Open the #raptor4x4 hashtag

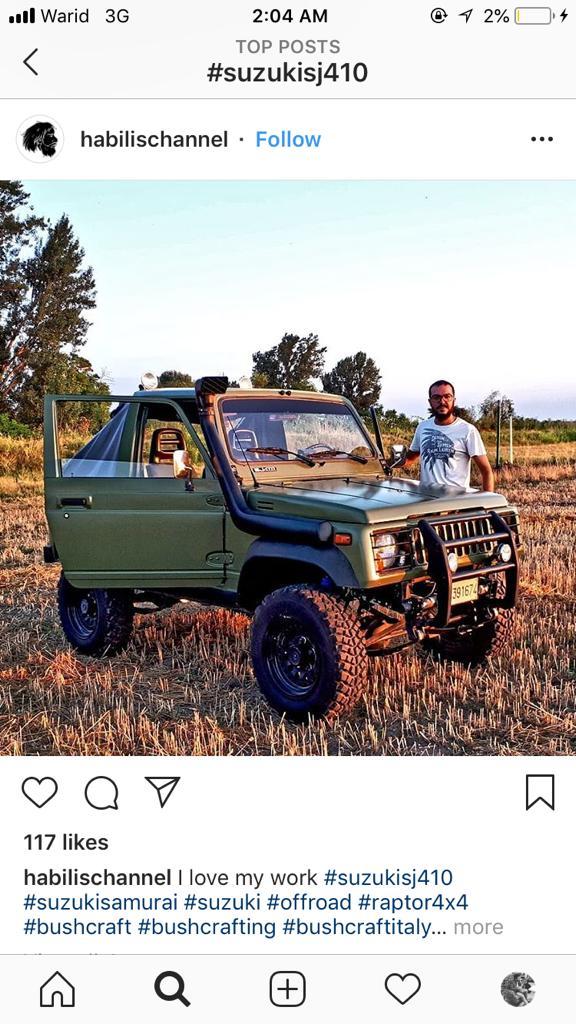[413, 902]
